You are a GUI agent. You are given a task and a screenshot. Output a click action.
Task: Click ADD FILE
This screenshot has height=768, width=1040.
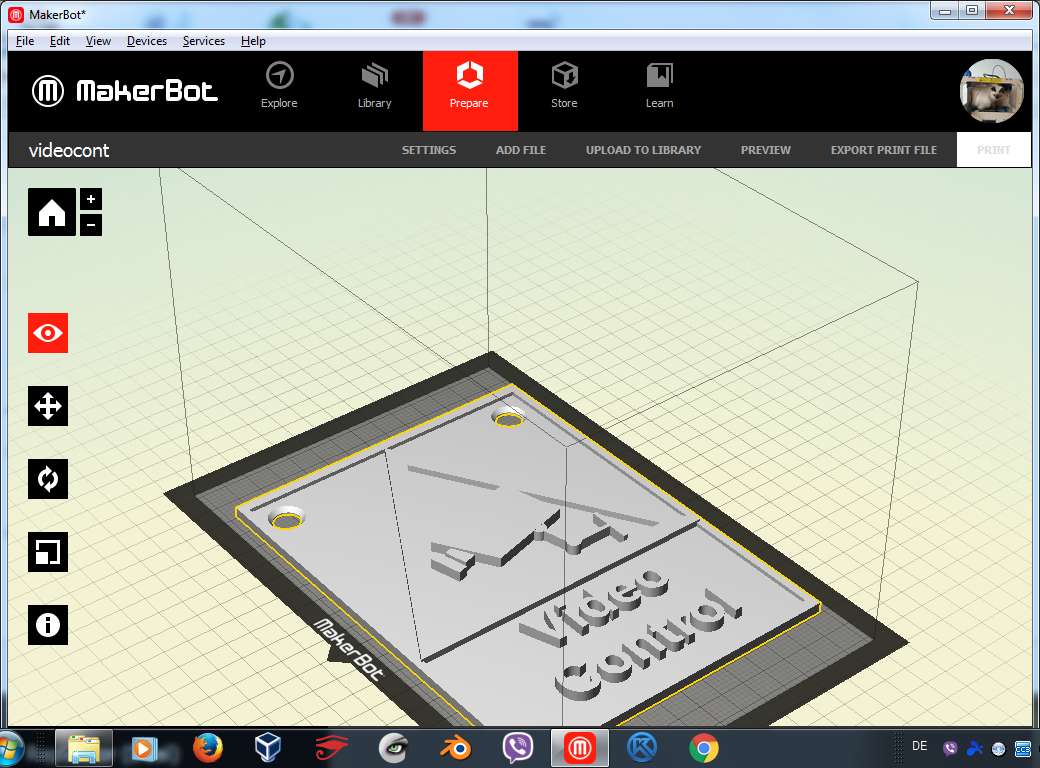(x=521, y=150)
